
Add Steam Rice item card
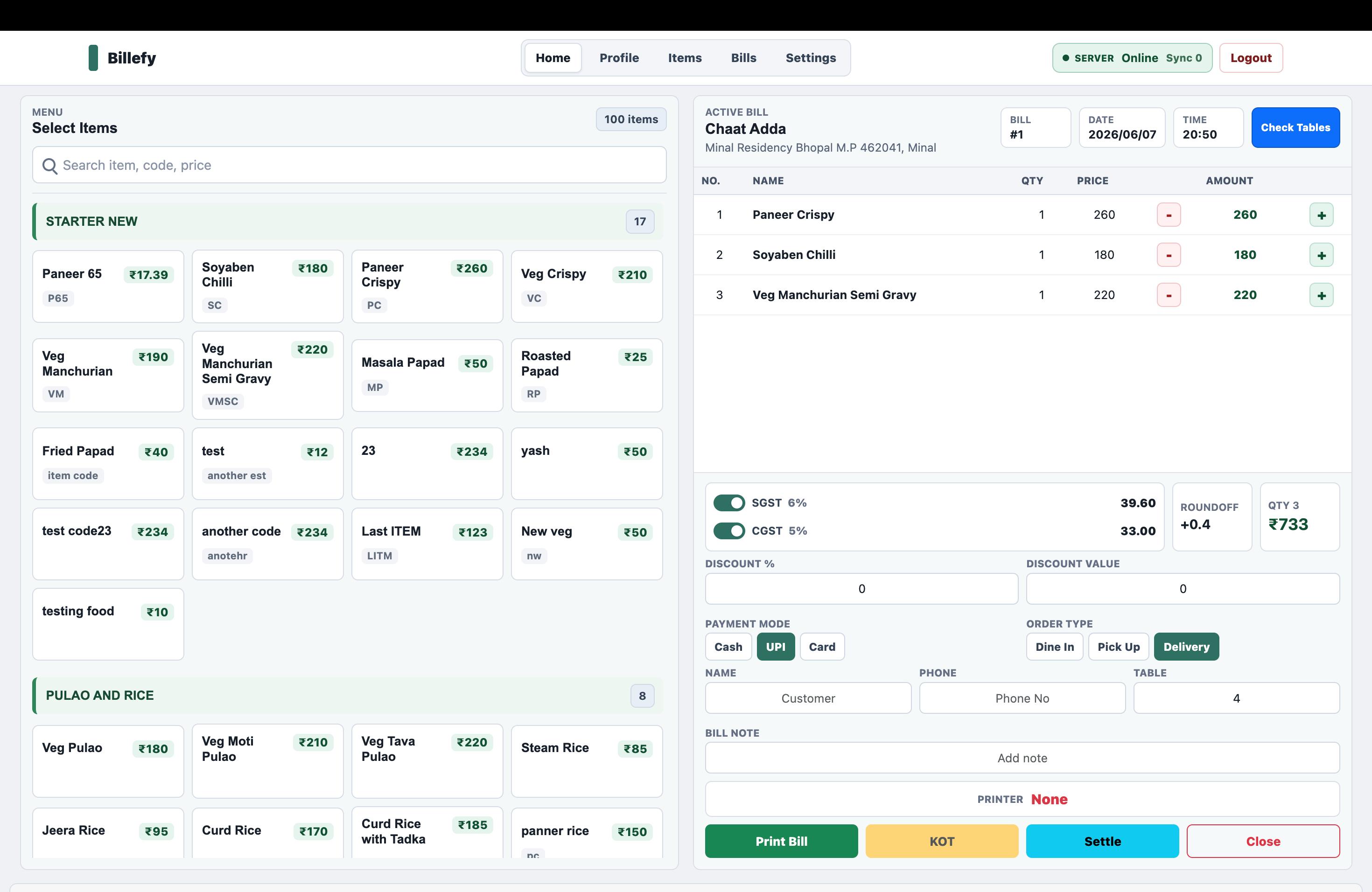587,761
